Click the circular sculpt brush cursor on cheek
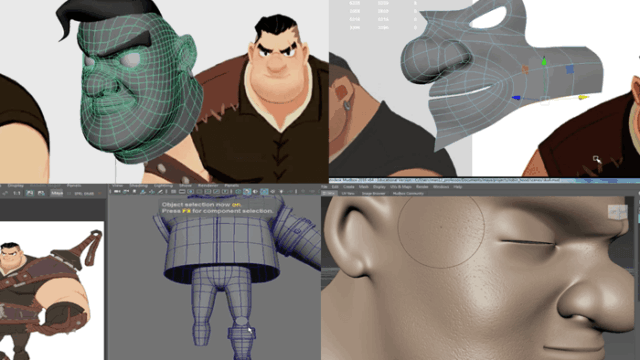This screenshot has width=640, height=360. click(x=441, y=232)
